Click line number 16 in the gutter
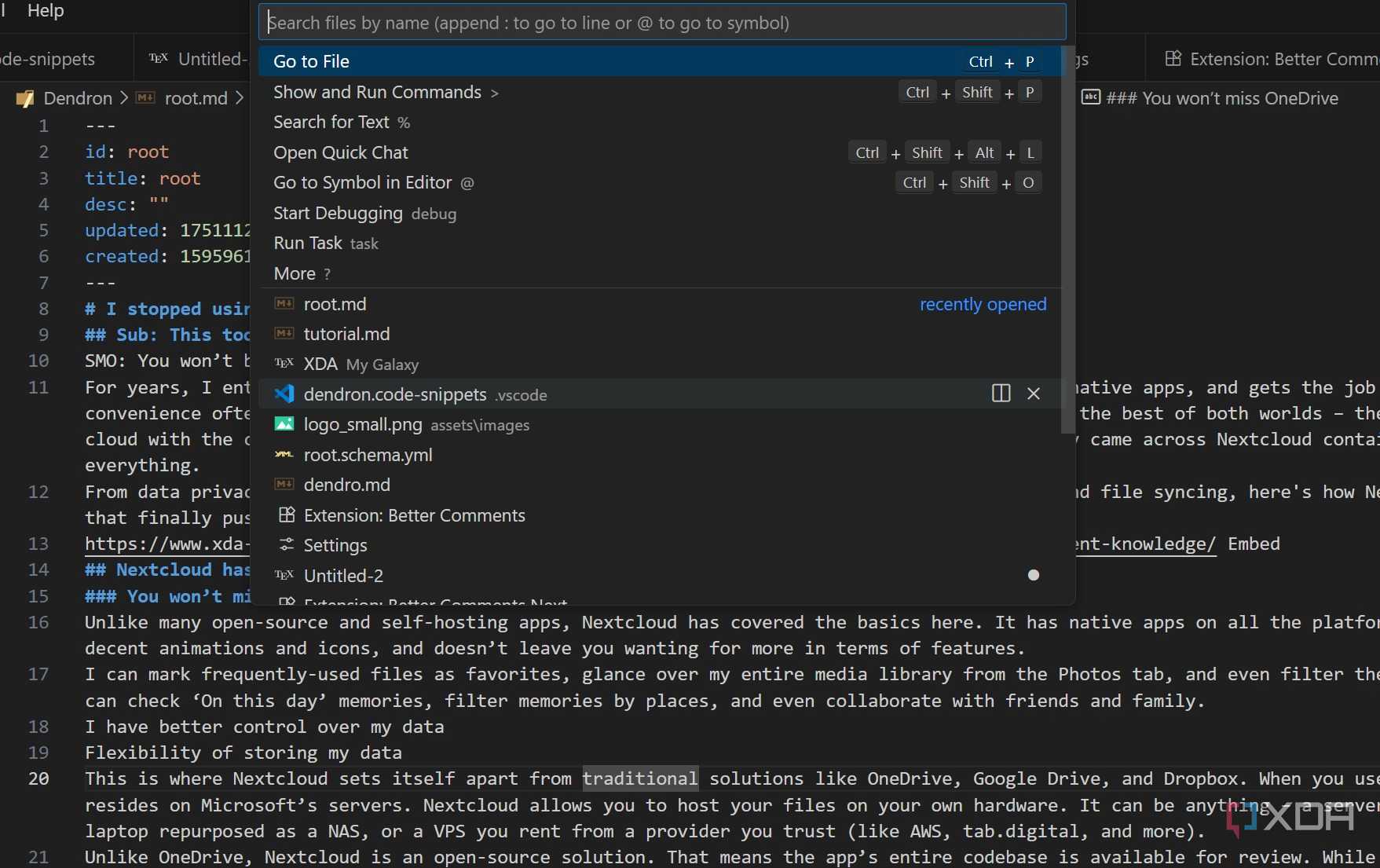 coord(38,622)
